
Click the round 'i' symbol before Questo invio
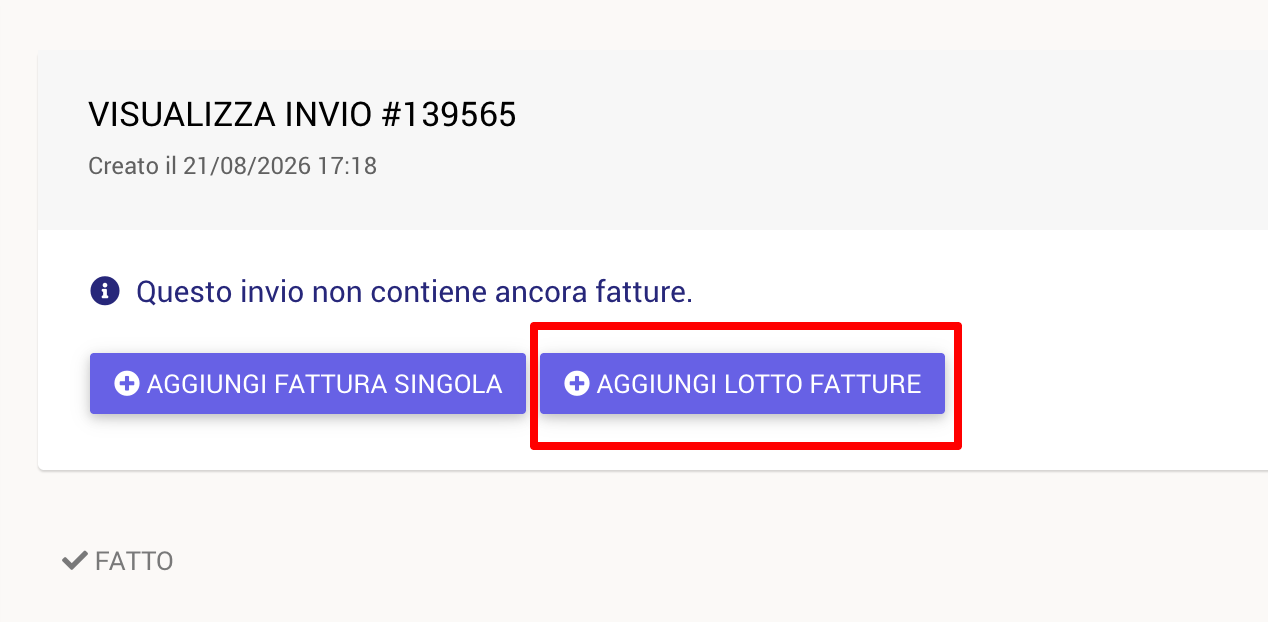105,292
